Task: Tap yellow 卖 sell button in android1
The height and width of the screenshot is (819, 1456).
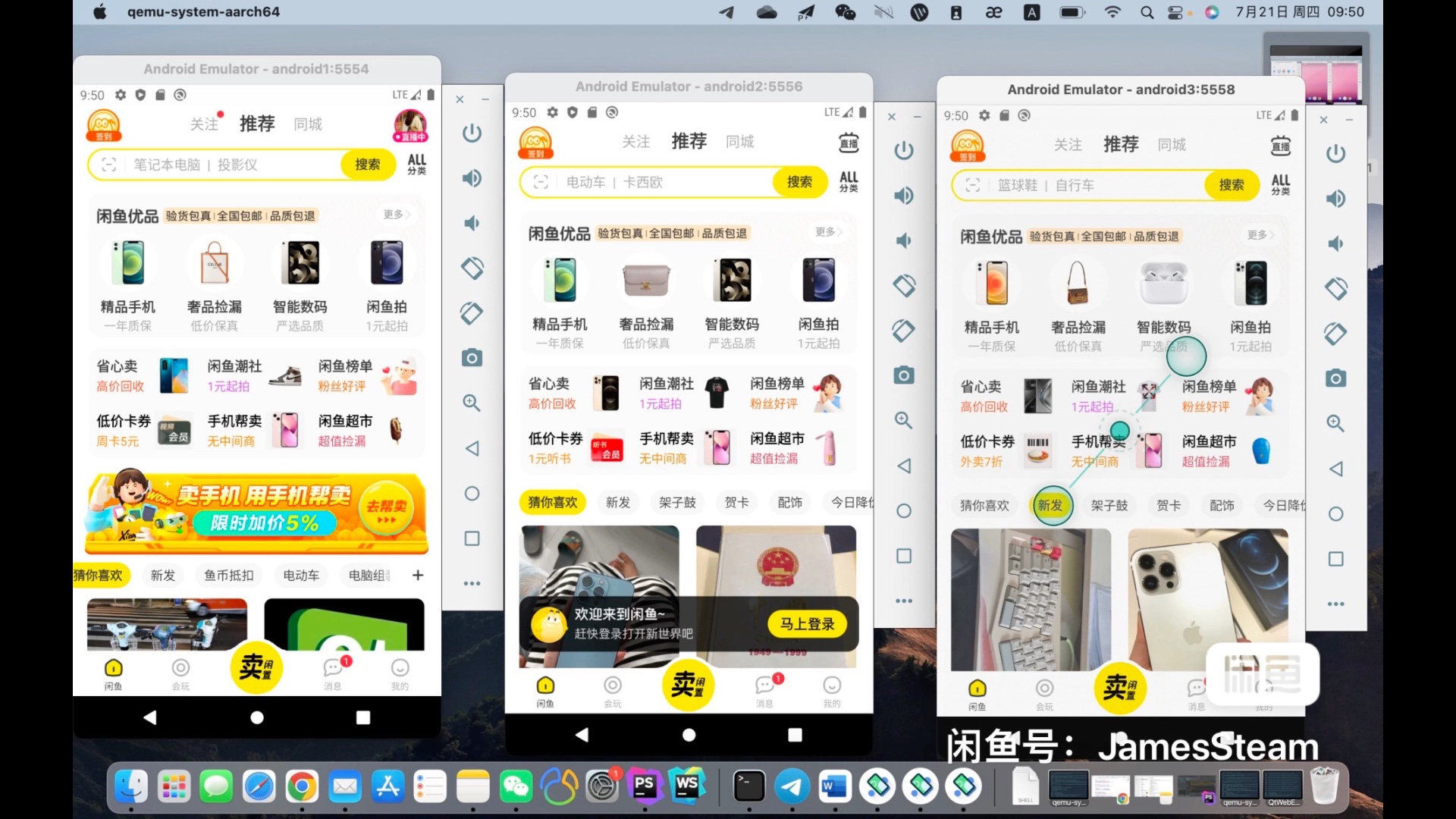Action: [x=256, y=668]
